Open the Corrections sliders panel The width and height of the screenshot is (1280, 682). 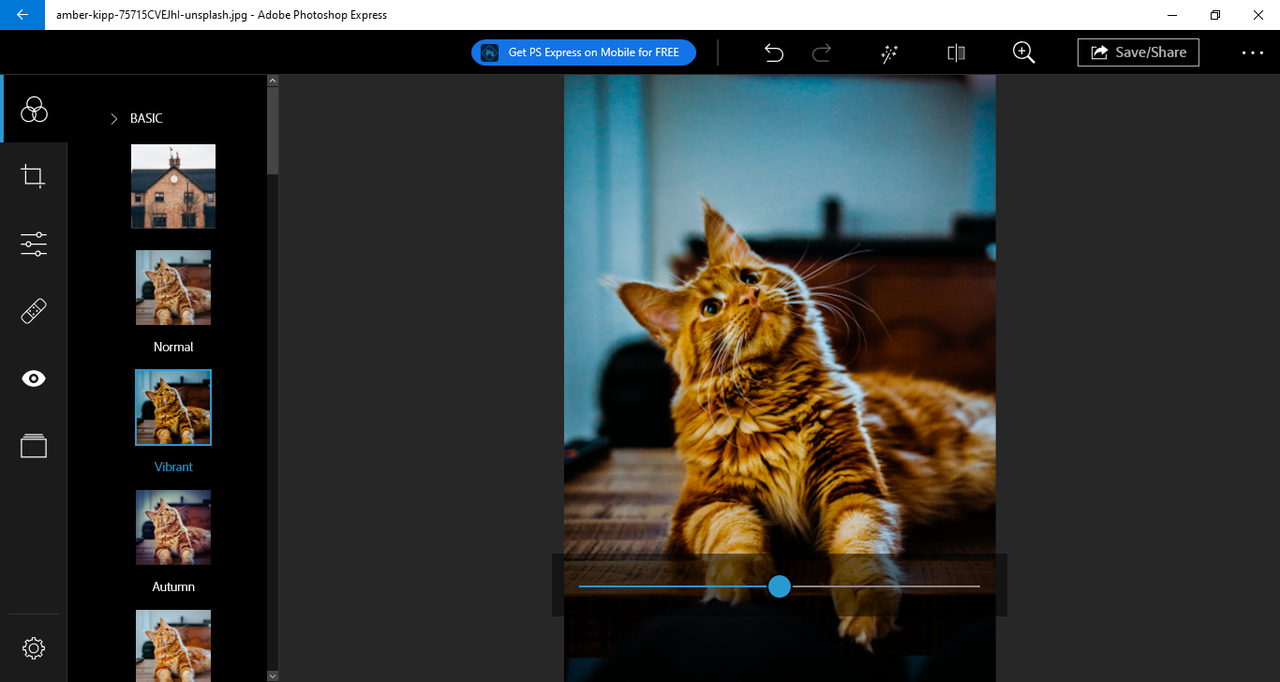coord(34,244)
